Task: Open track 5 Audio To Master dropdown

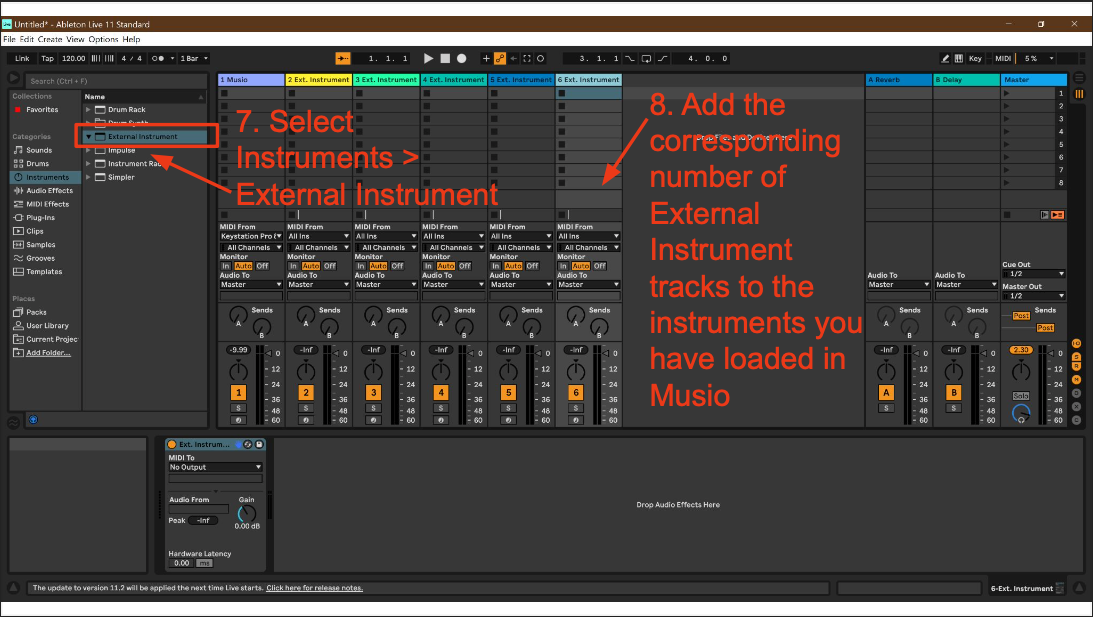Action: coord(521,284)
